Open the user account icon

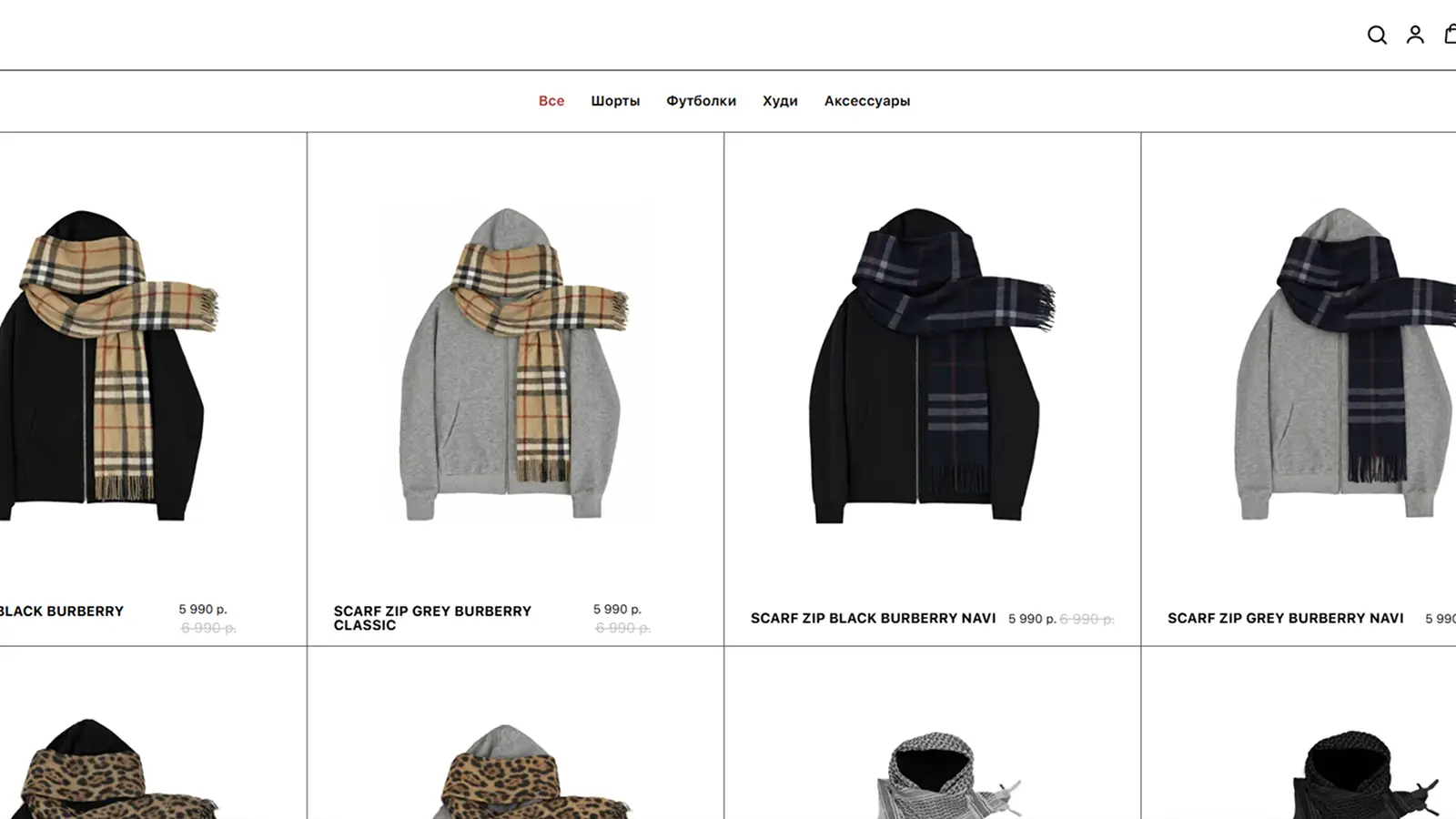(1415, 35)
